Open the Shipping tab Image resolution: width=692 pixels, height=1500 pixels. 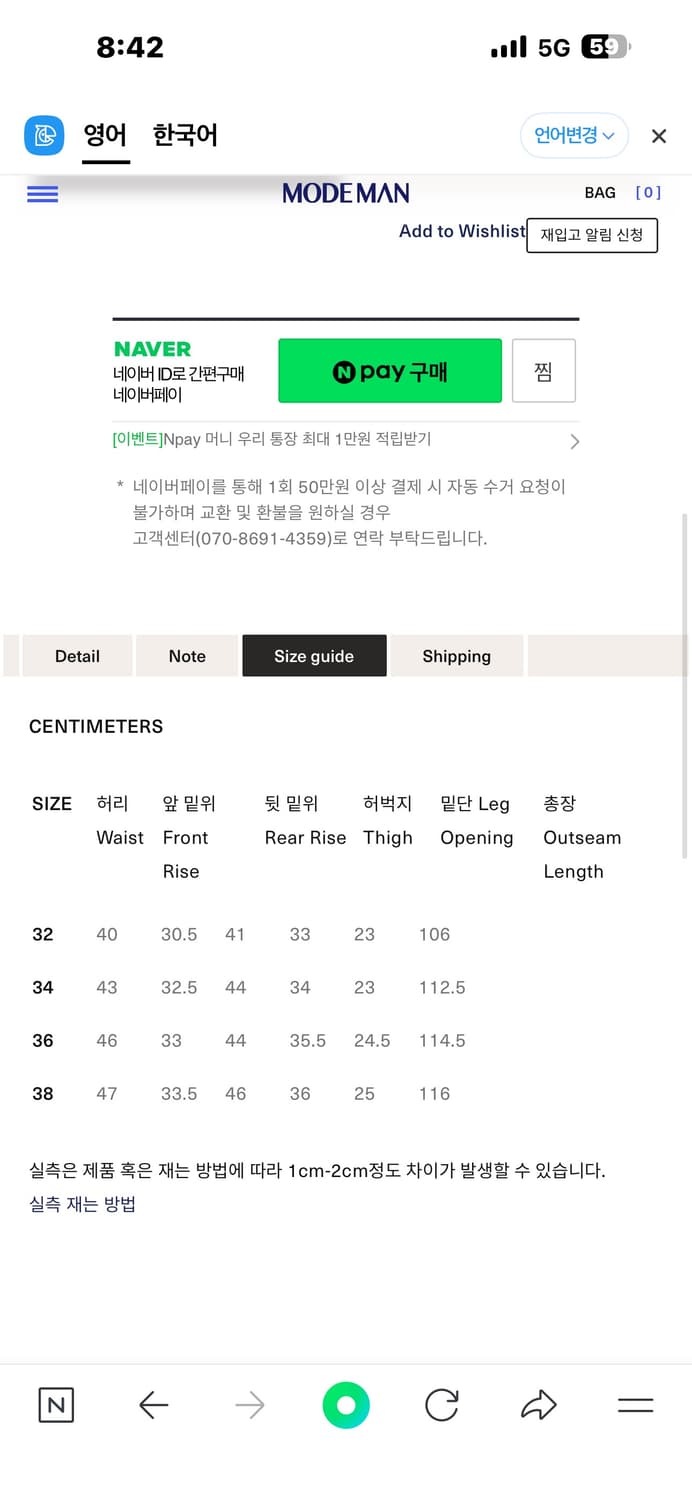point(456,656)
